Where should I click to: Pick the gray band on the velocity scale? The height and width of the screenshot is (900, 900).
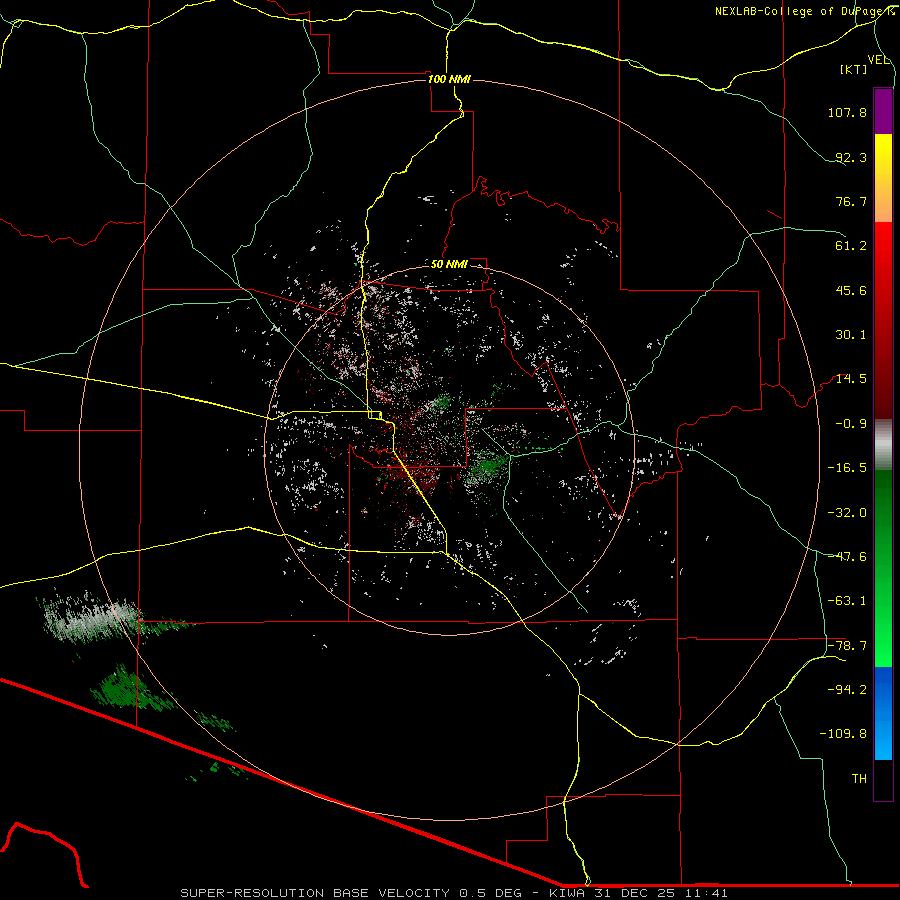pos(883,443)
